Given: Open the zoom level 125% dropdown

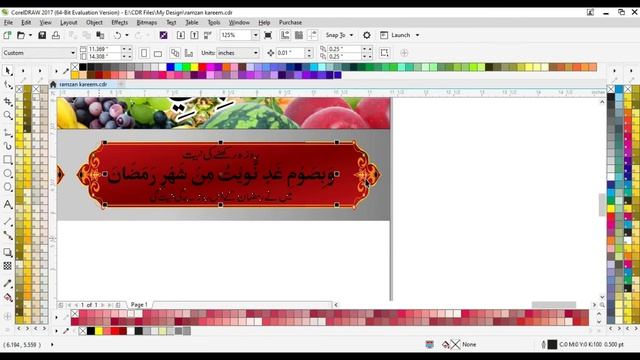Looking at the screenshot, I should [256, 36].
